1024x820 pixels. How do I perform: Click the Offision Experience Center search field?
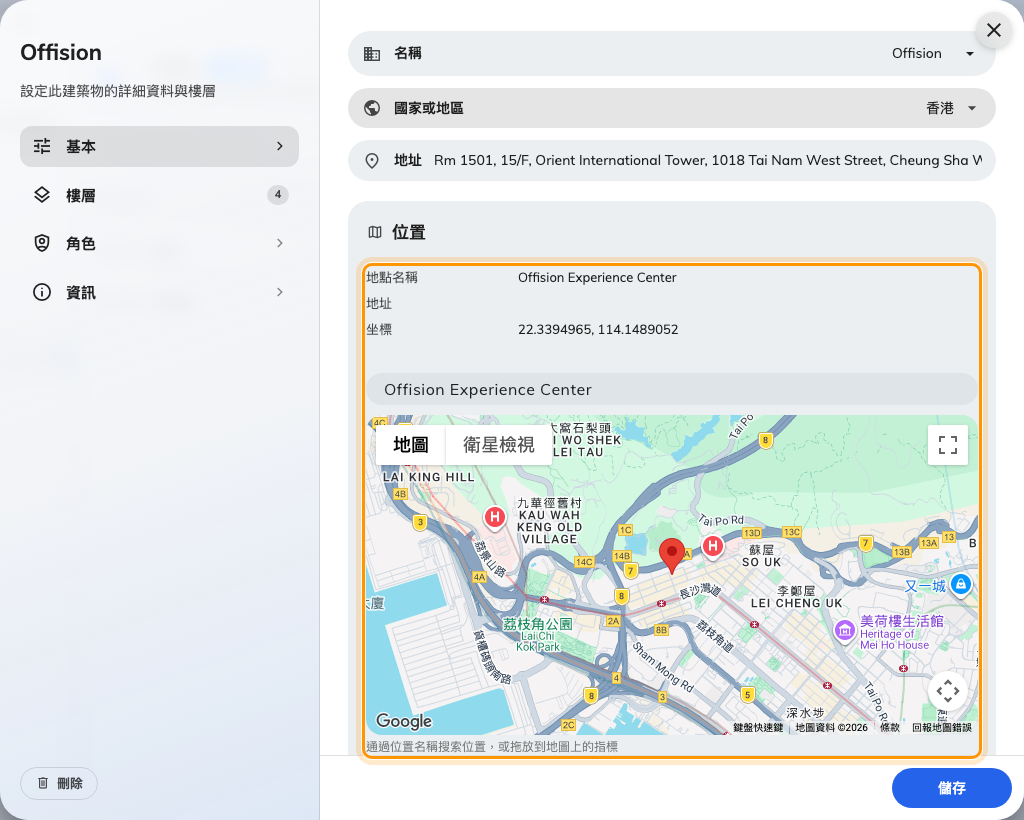coord(671,390)
